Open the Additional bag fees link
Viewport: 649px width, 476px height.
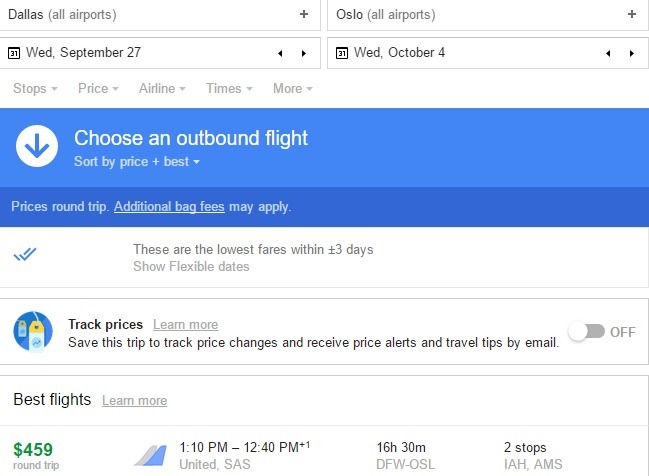169,206
